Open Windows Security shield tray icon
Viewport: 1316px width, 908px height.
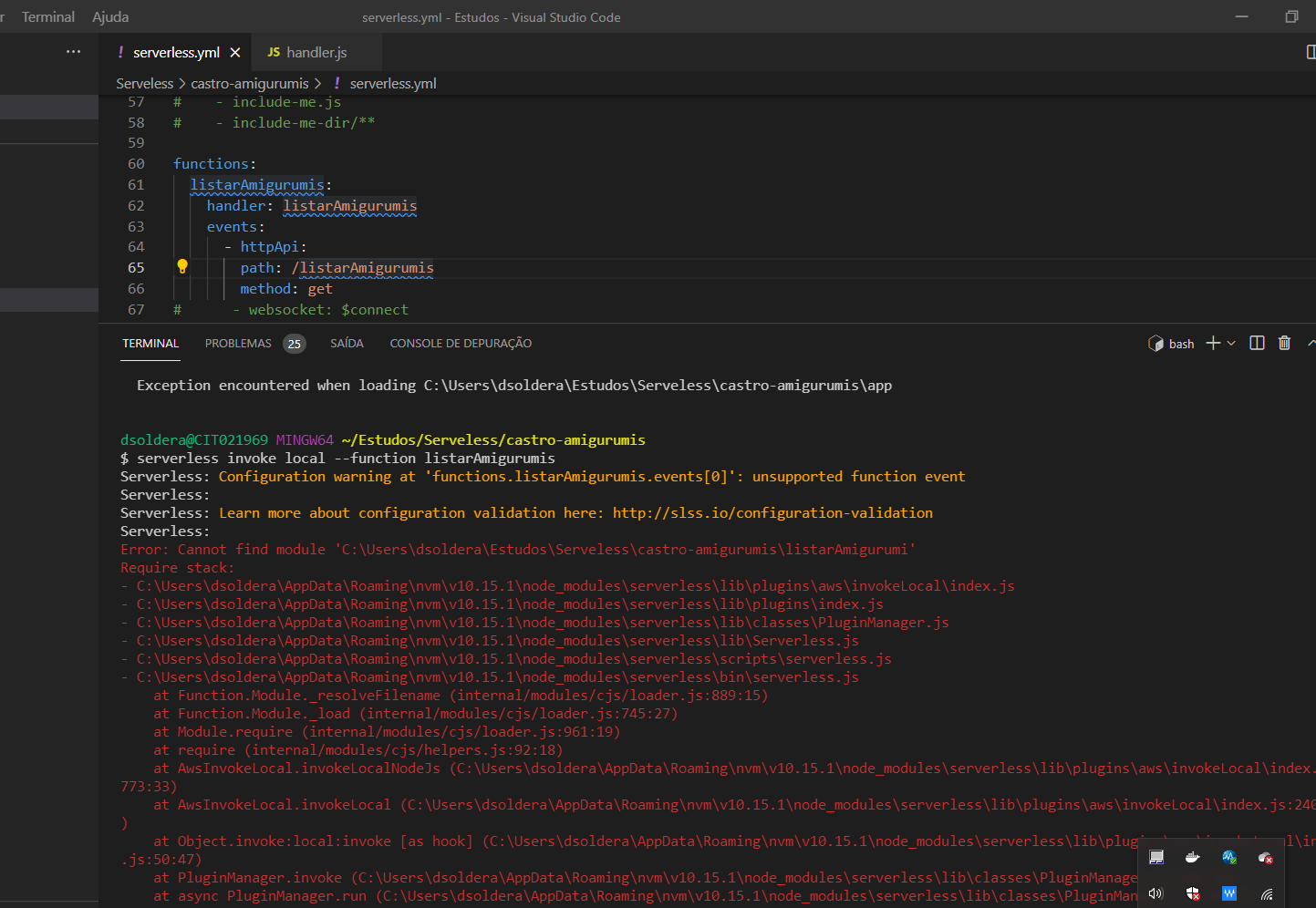pos(1192,893)
